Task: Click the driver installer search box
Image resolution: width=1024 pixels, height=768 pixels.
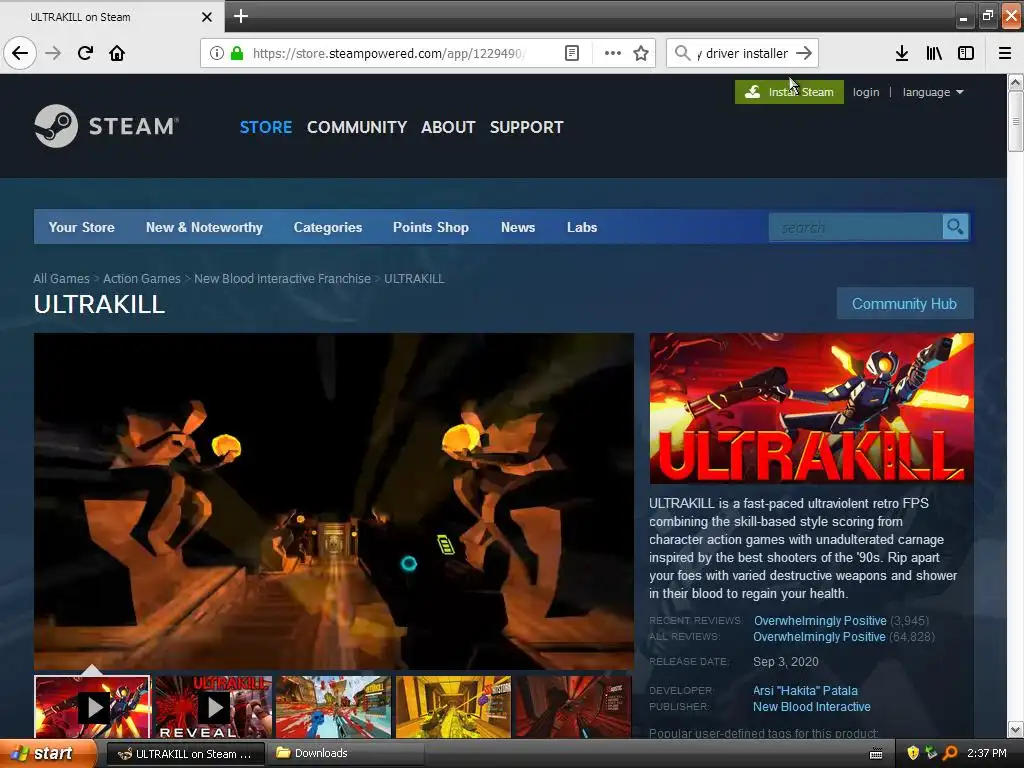Action: 742,53
